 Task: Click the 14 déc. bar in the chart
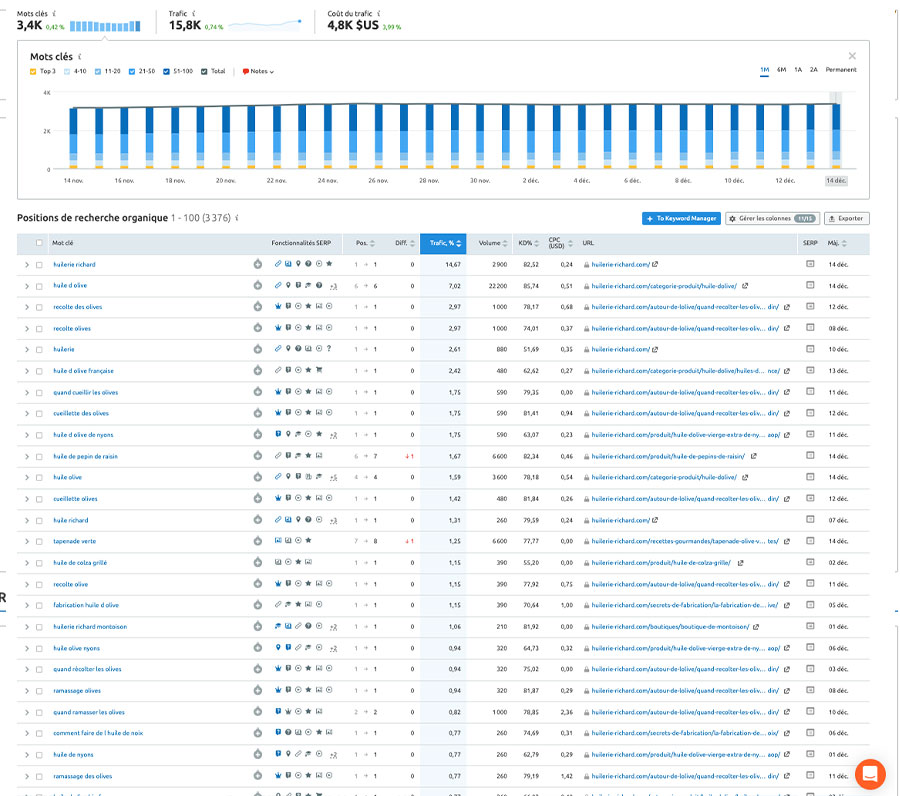838,130
